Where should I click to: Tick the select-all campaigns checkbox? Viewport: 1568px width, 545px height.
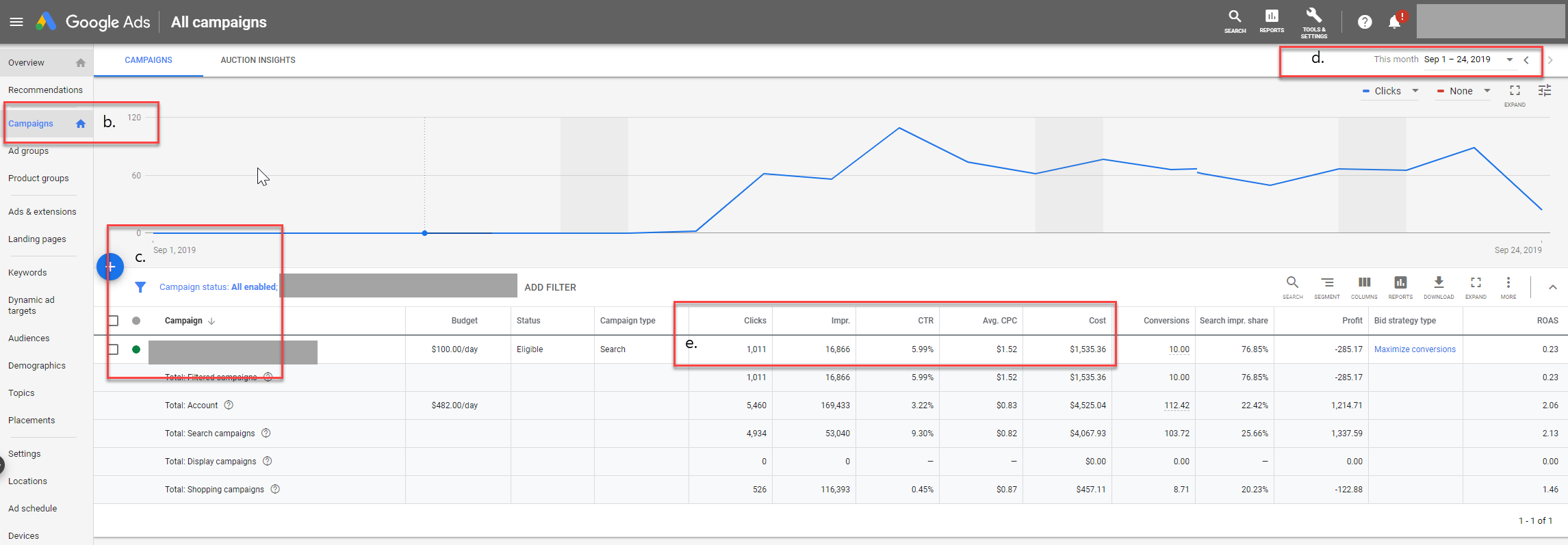(x=114, y=321)
